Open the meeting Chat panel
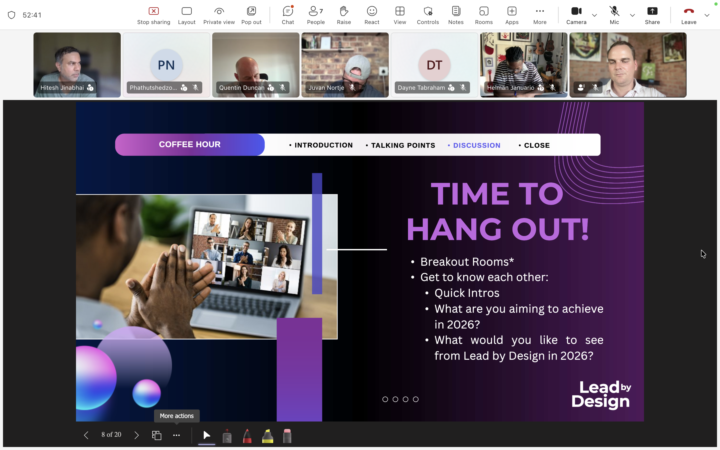This screenshot has width=720, height=450. (288, 14)
